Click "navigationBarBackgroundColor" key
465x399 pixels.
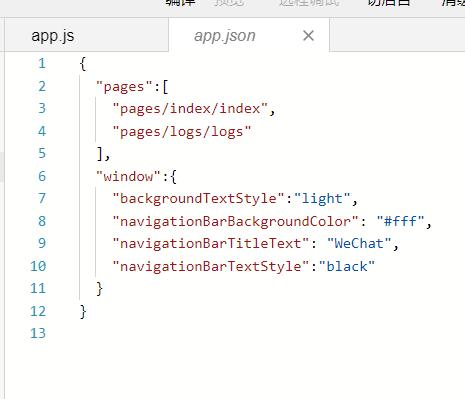coord(236,222)
